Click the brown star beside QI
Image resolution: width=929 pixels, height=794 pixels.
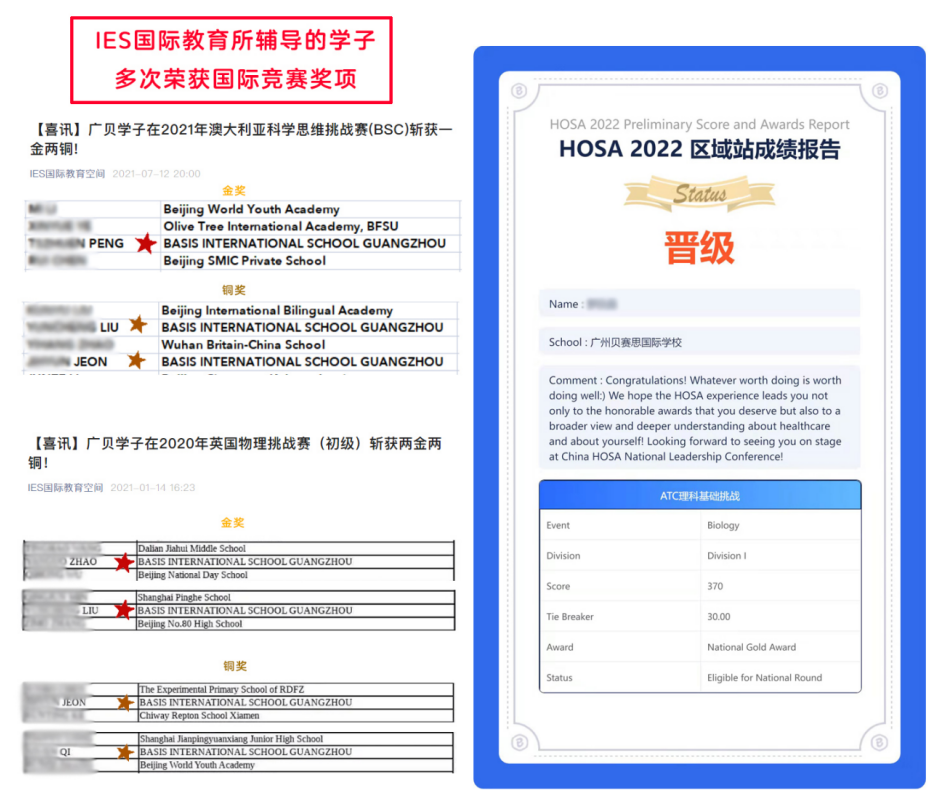125,752
